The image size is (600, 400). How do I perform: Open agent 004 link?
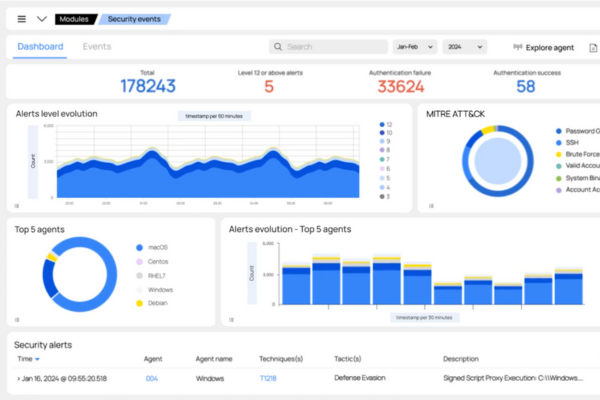(152, 378)
